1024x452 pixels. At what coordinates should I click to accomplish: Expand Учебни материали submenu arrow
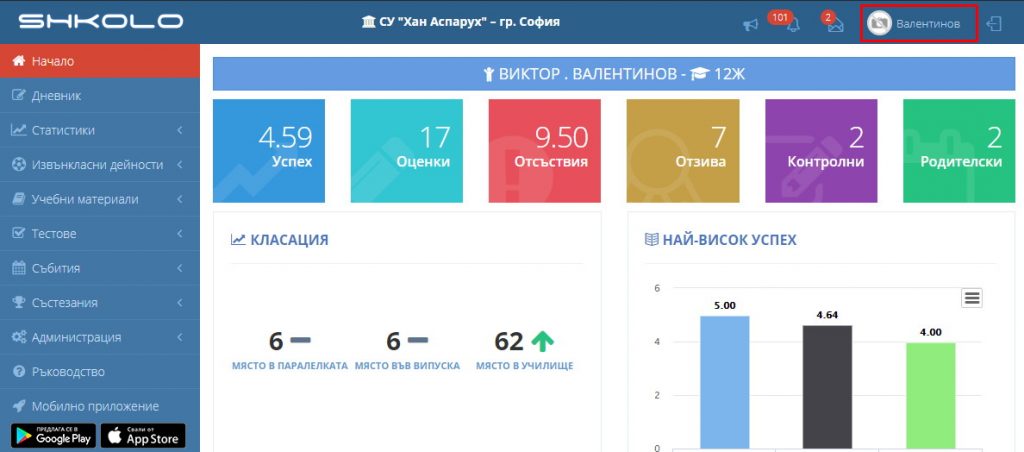click(180, 199)
